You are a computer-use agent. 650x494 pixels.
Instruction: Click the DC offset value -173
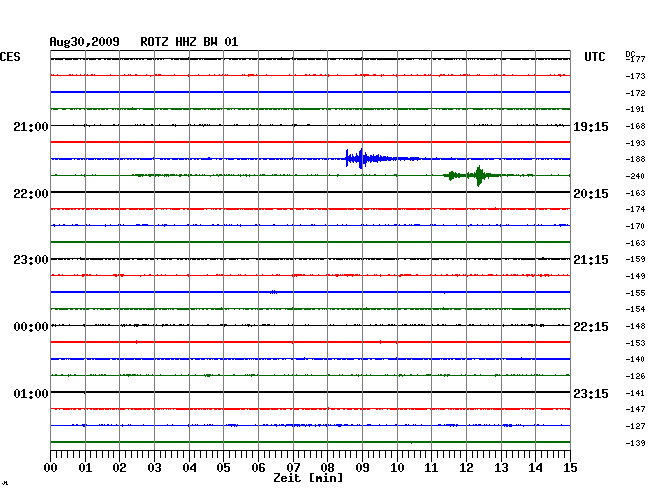click(x=635, y=76)
